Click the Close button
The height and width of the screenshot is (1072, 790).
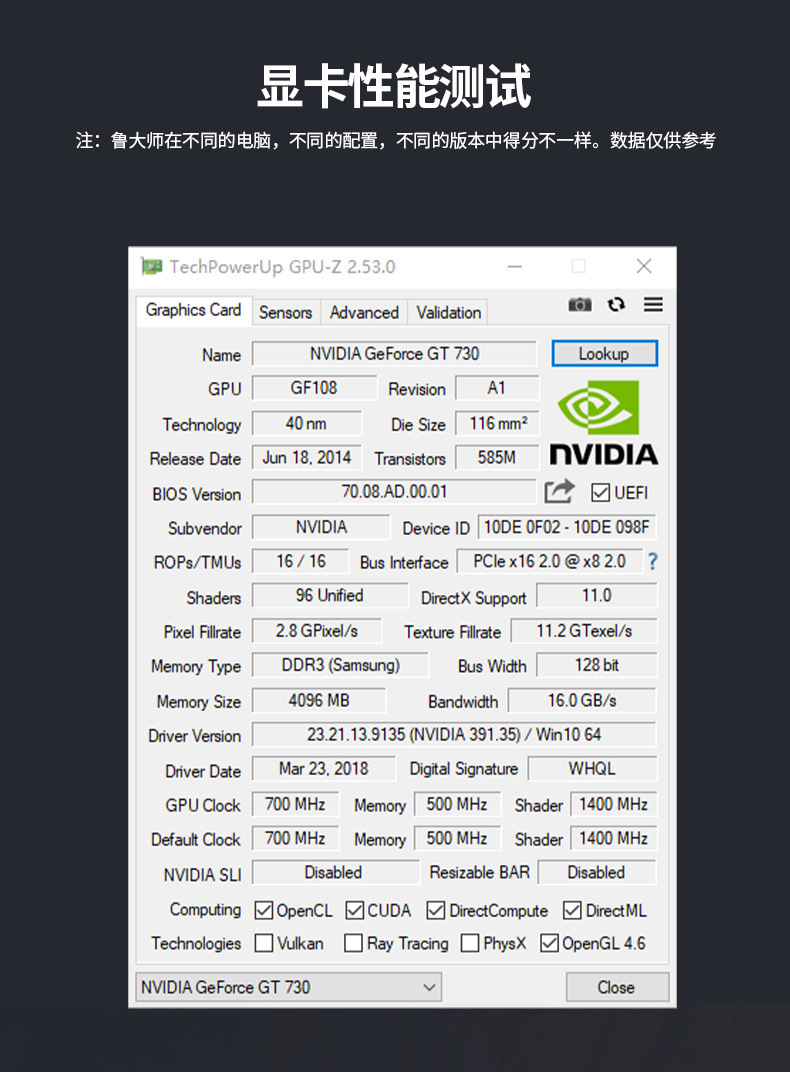click(x=616, y=987)
